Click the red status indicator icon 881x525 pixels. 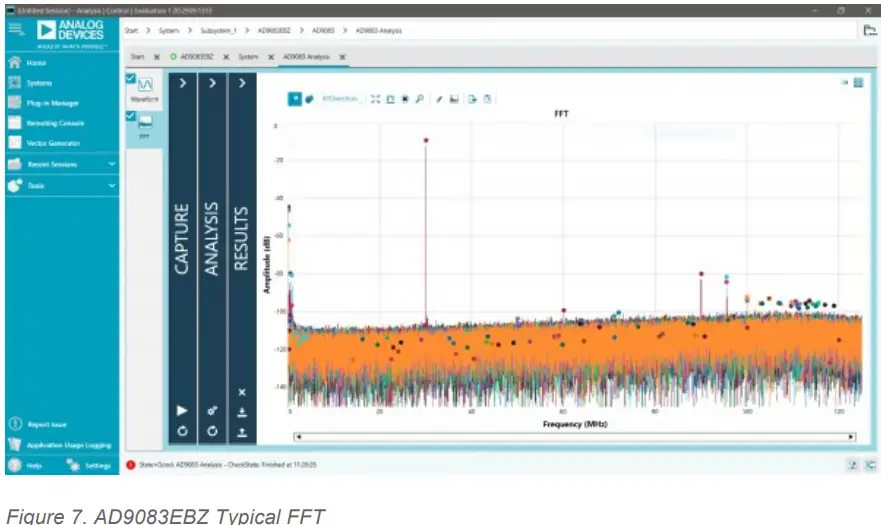tap(131, 465)
